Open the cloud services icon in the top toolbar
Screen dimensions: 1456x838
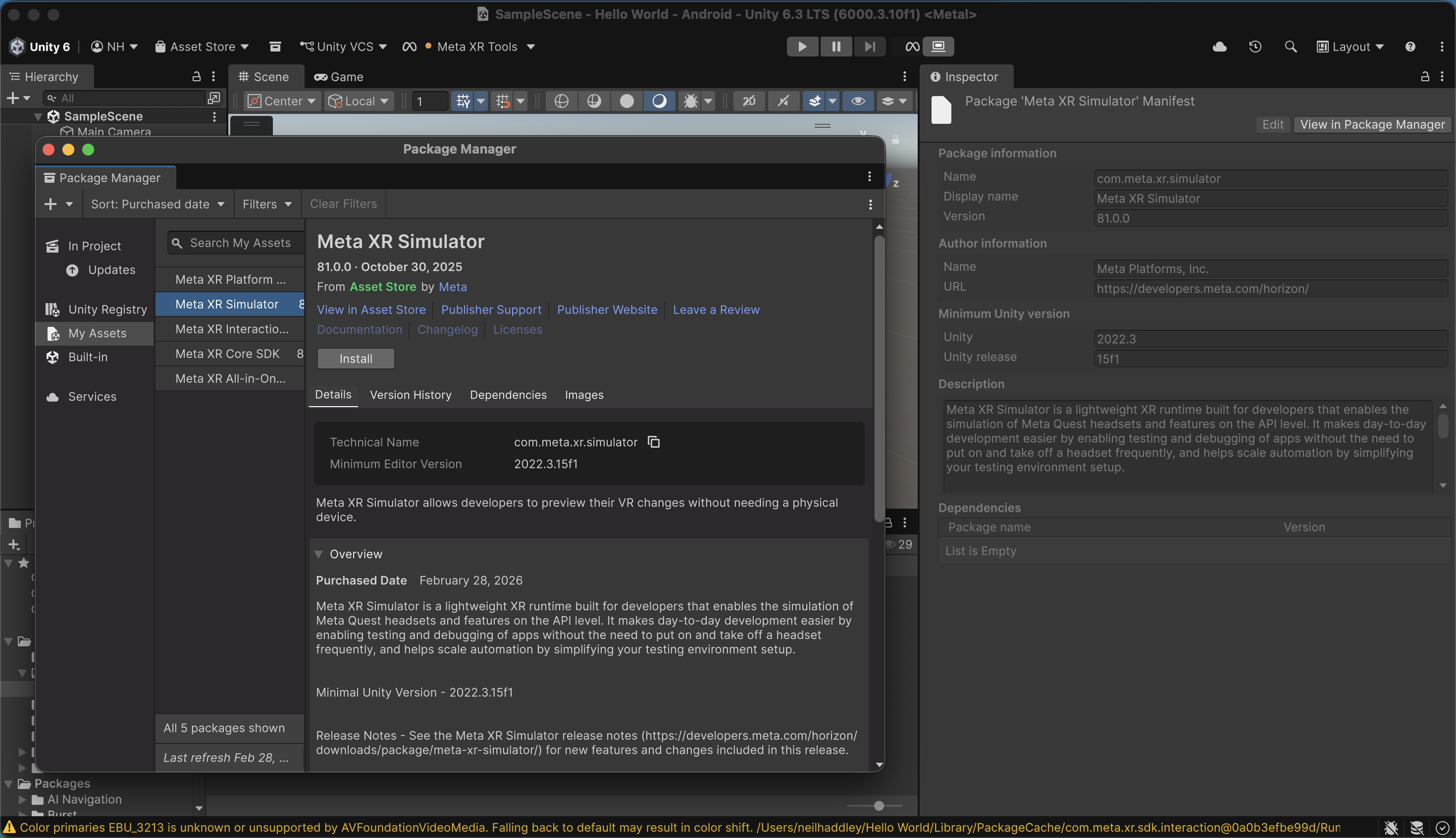[x=1219, y=47]
